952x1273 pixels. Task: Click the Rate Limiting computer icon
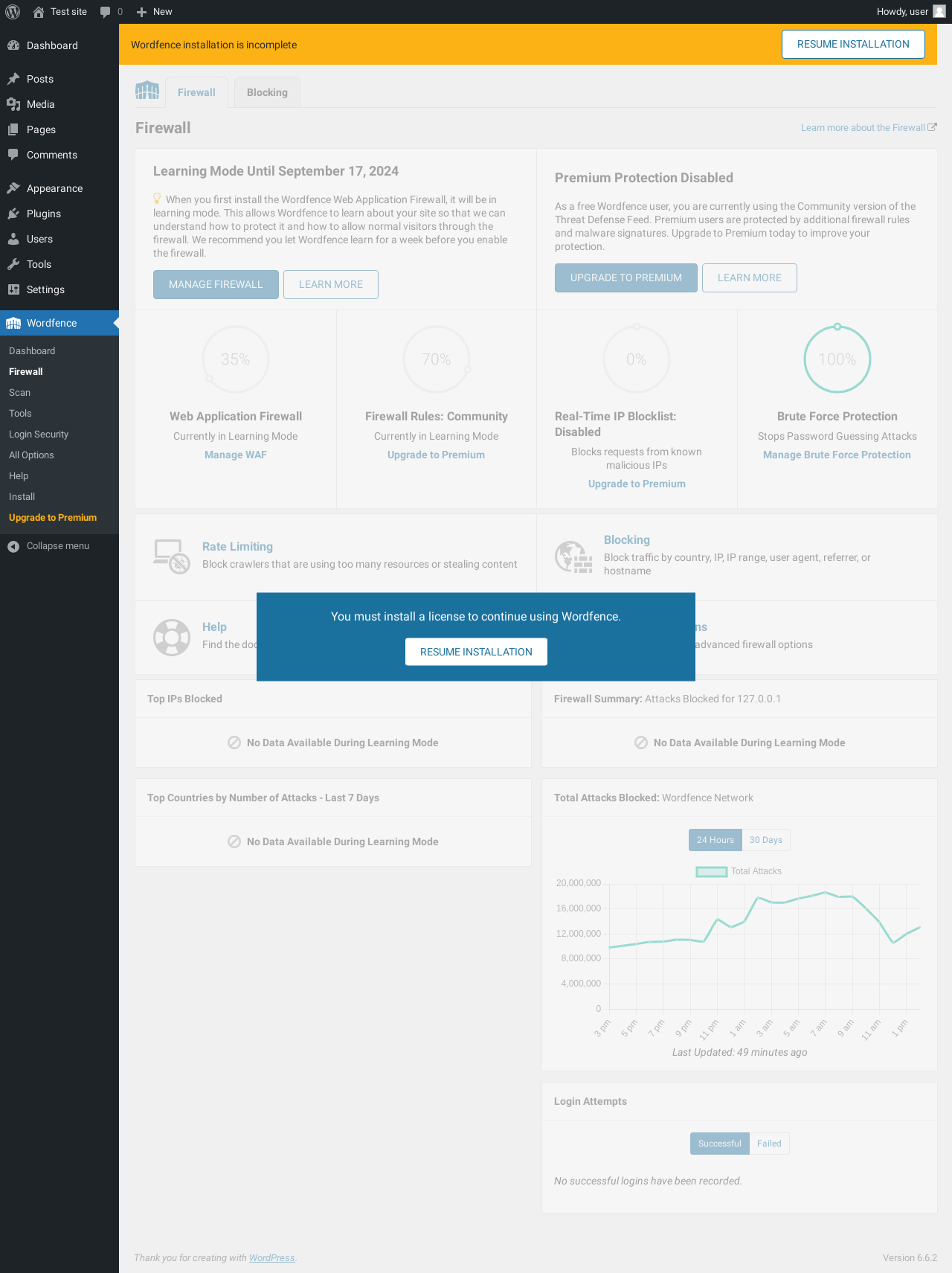coord(172,557)
